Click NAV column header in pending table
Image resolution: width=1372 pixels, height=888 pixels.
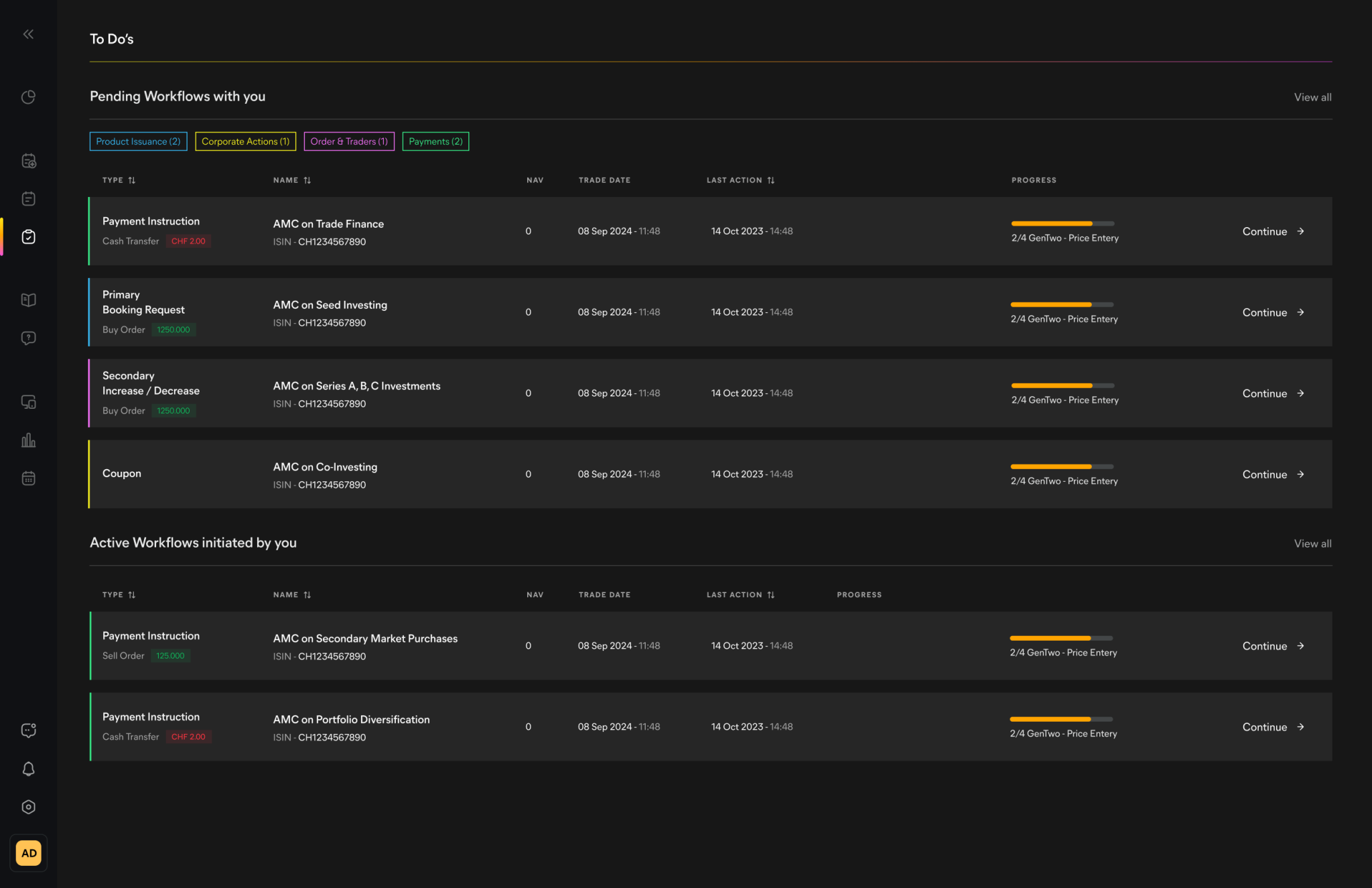535,180
